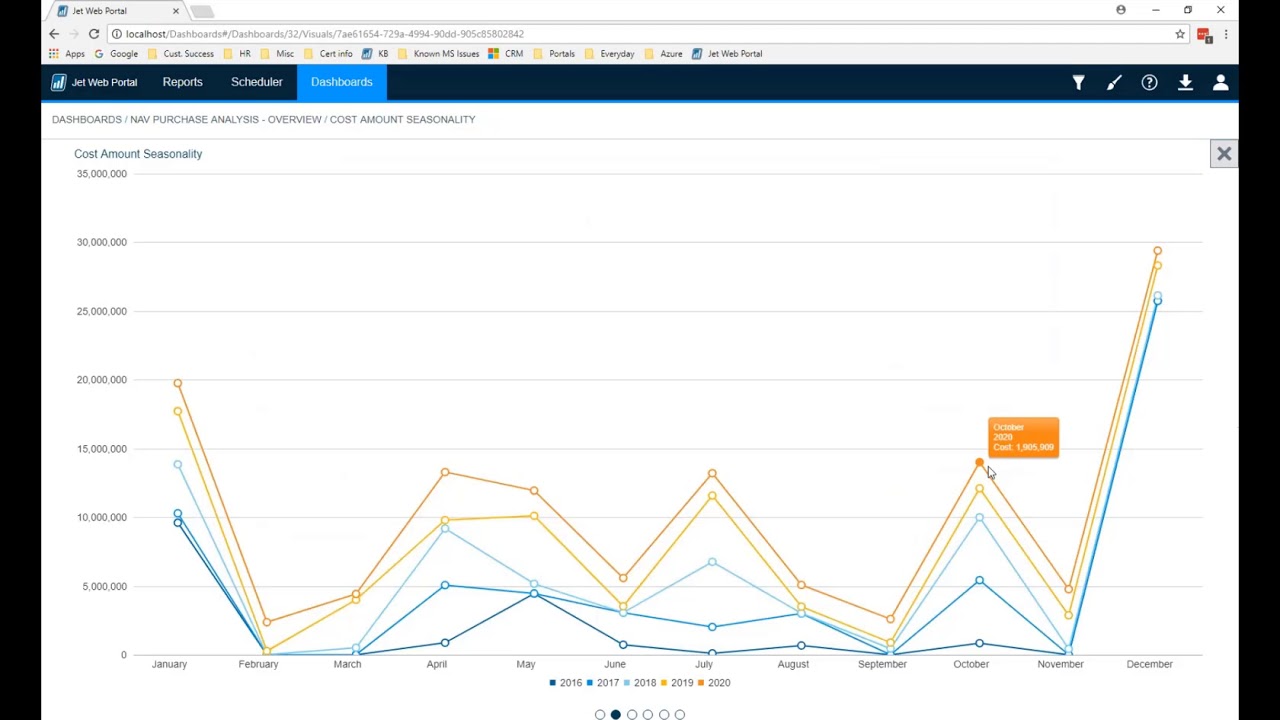The width and height of the screenshot is (1280, 720).
Task: Click COST AMOUNT SEASONALITY breadcrumb
Action: point(403,119)
